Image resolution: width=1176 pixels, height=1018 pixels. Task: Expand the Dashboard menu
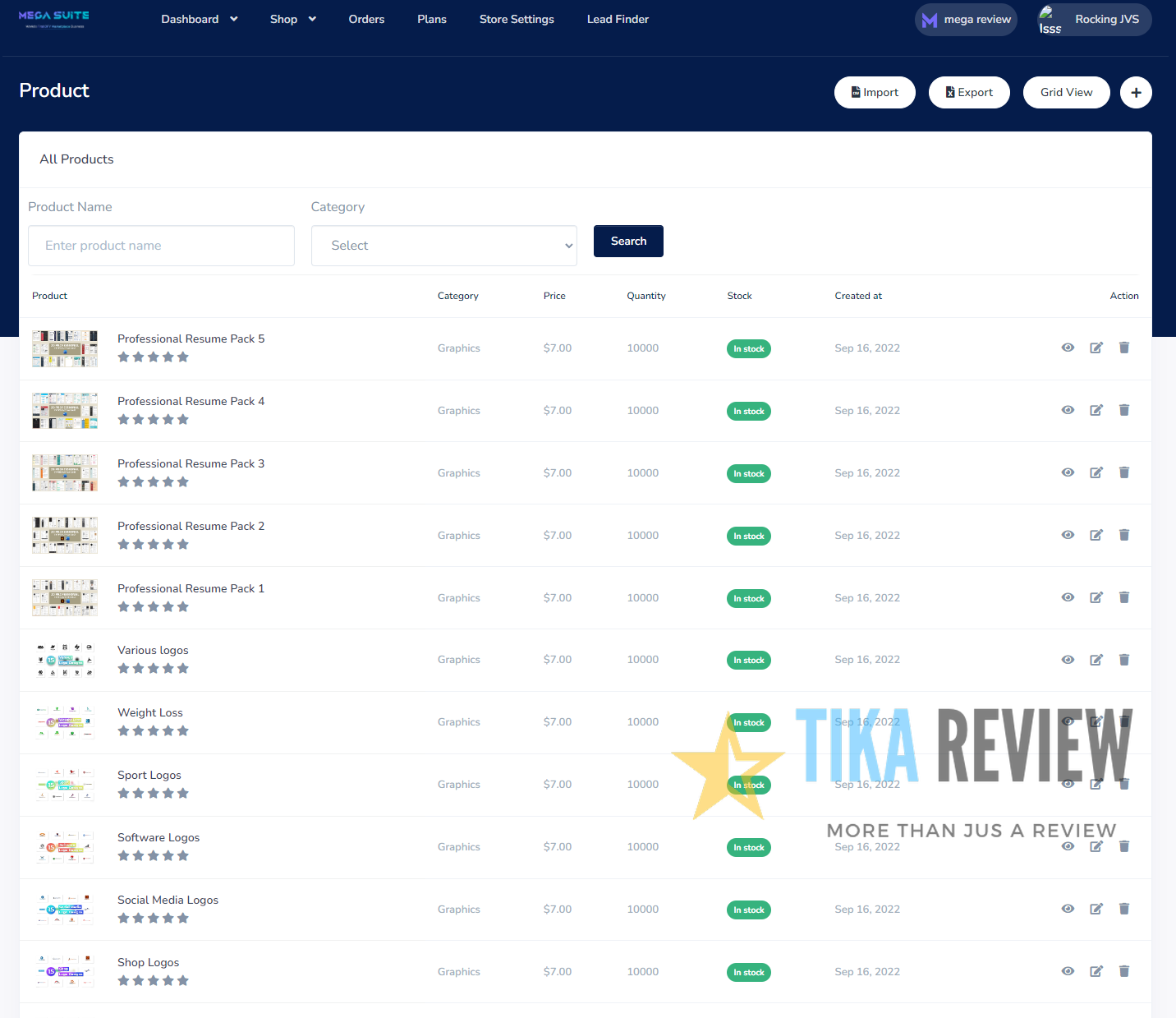[199, 19]
